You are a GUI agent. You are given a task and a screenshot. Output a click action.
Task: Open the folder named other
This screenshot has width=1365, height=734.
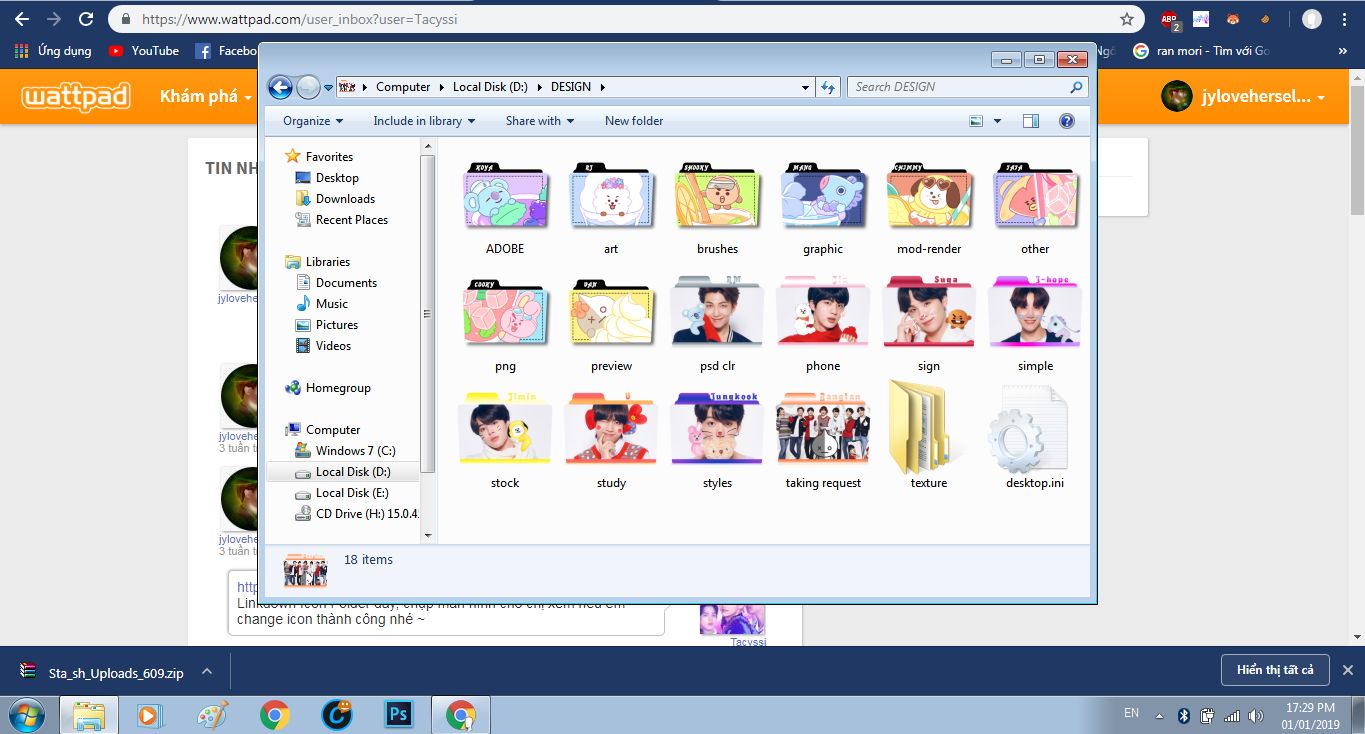click(x=1035, y=208)
